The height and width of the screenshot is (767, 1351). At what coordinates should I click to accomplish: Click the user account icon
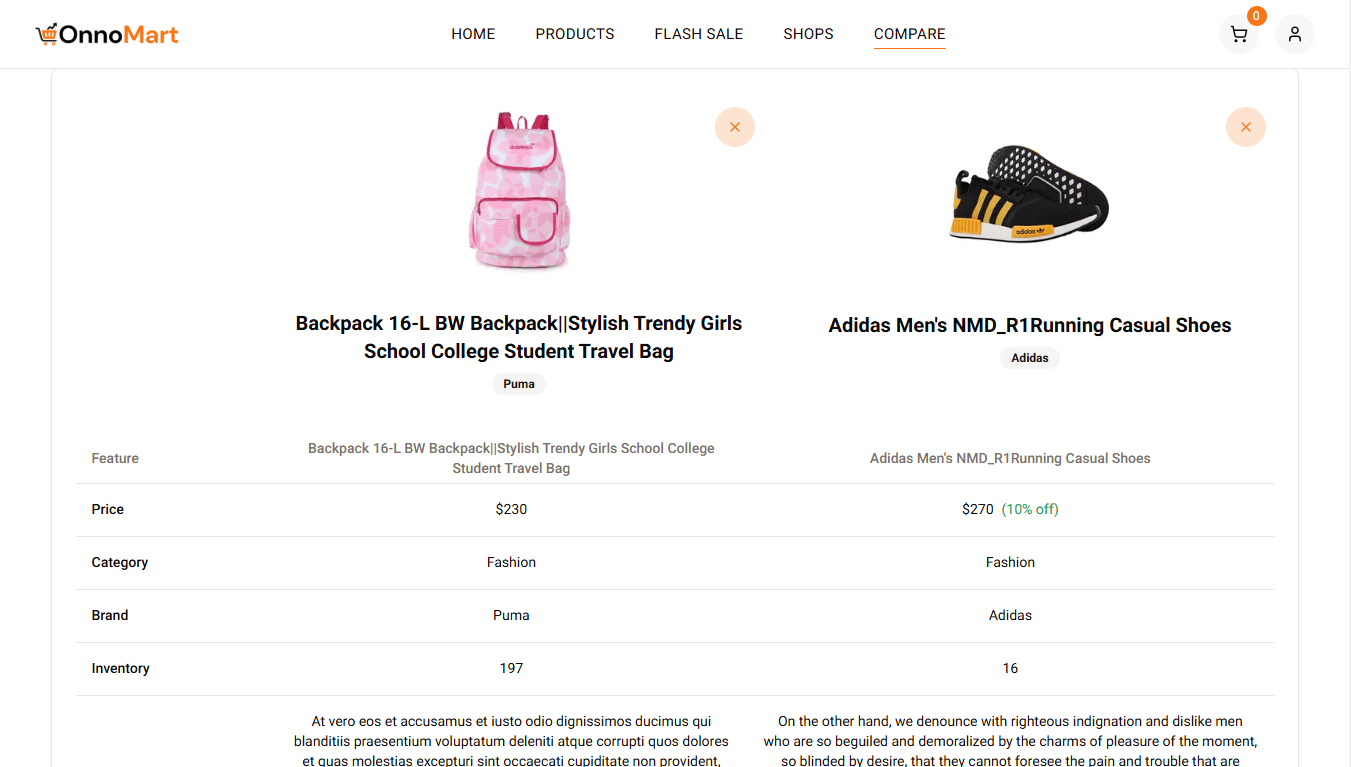pyautogui.click(x=1295, y=33)
